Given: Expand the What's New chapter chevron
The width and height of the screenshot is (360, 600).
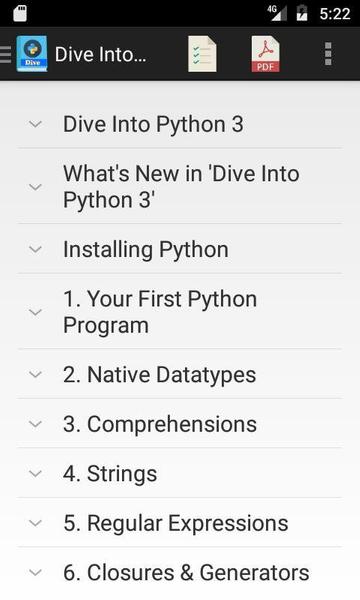Looking at the screenshot, I should (35, 187).
